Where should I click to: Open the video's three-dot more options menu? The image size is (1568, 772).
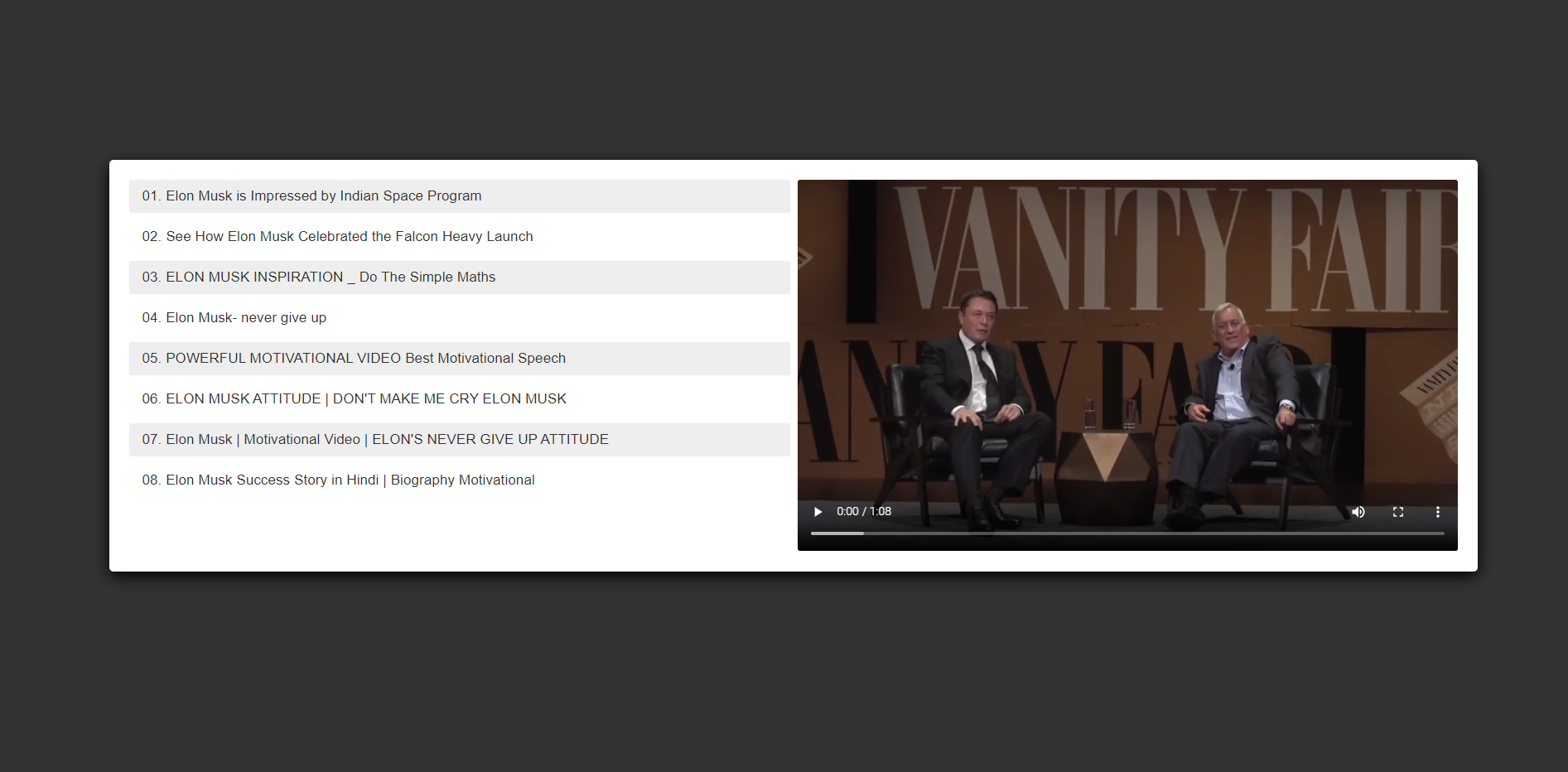pyautogui.click(x=1437, y=512)
